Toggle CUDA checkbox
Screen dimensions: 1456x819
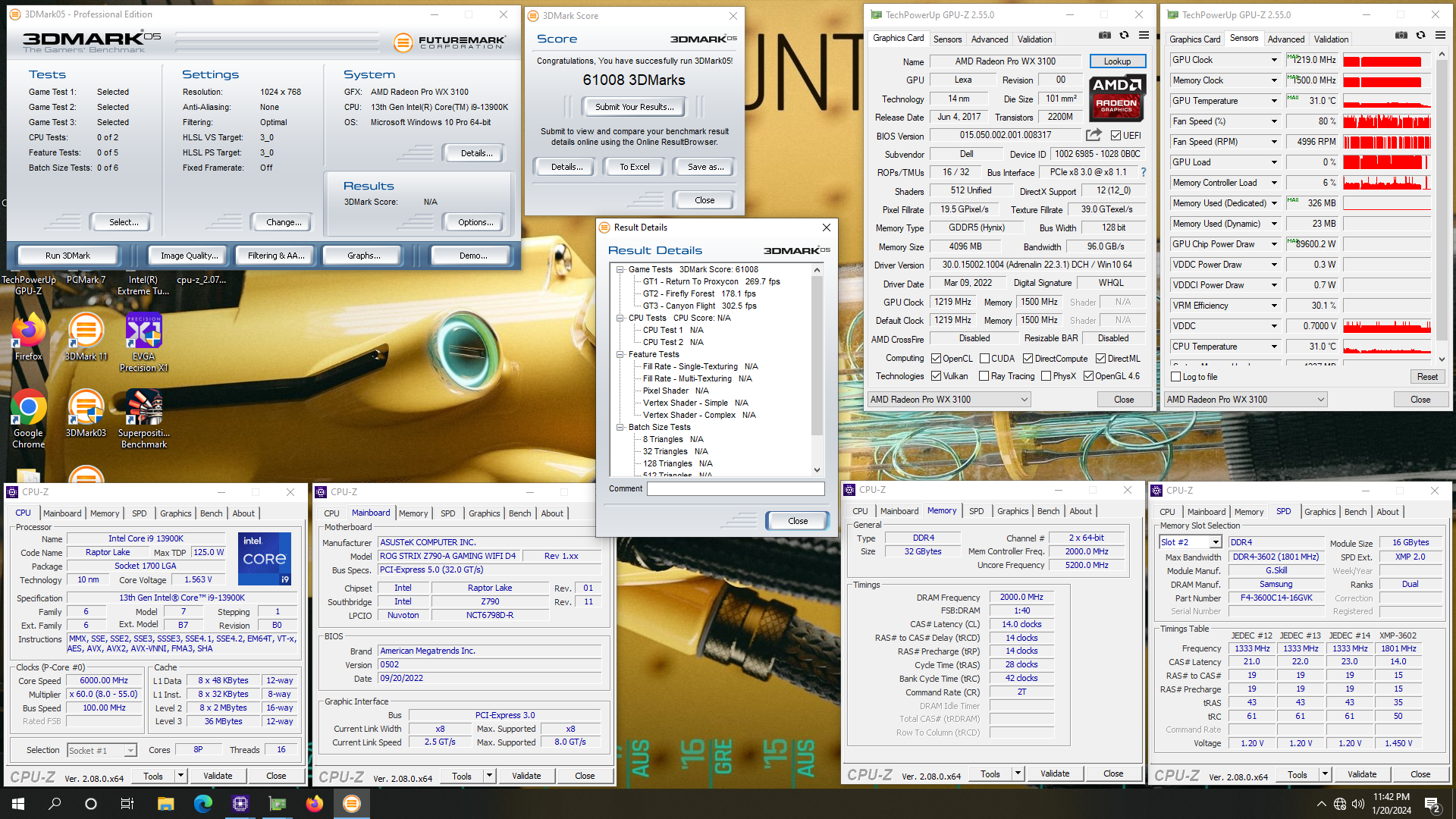(984, 359)
